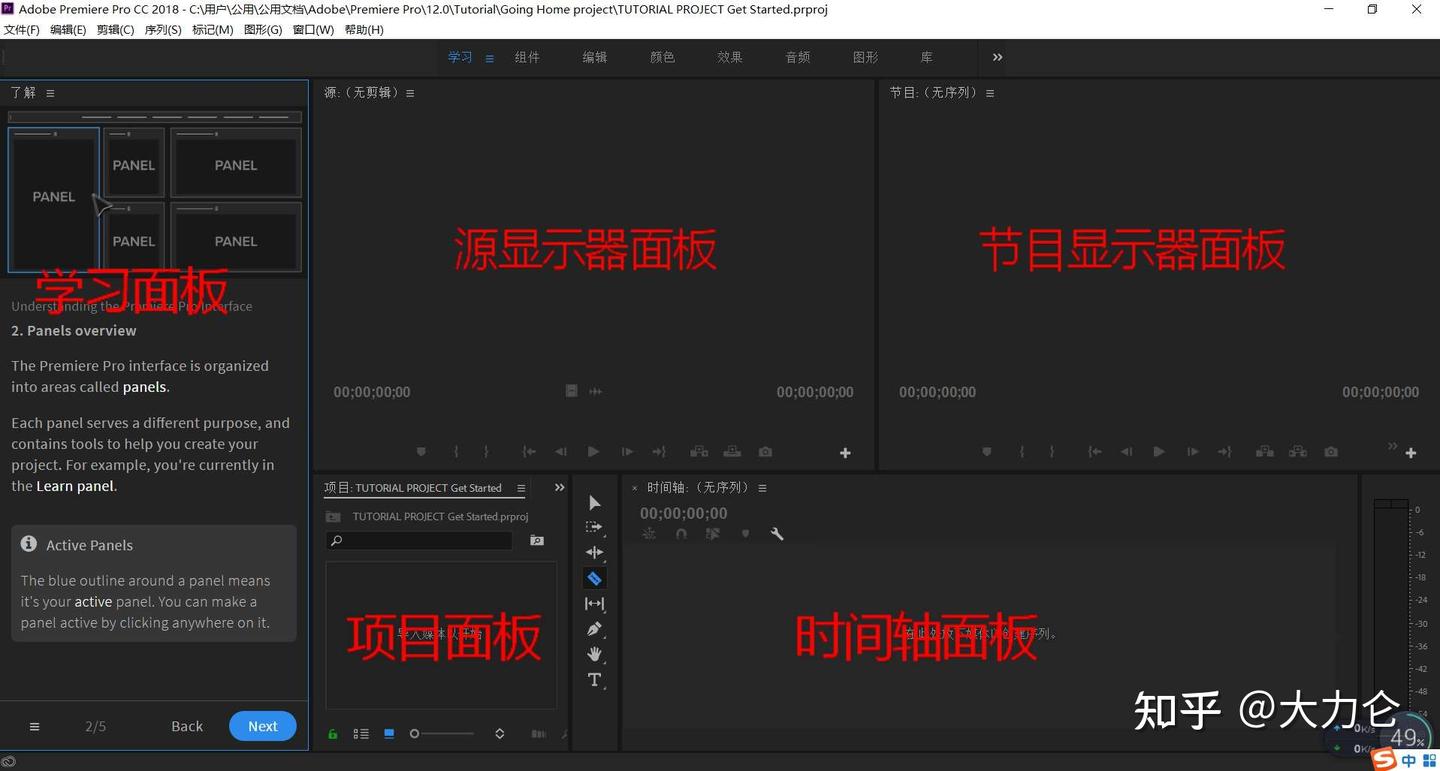The image size is (1440, 771).
Task: Select the Track Select Forward tool
Action: pyautogui.click(x=594, y=527)
